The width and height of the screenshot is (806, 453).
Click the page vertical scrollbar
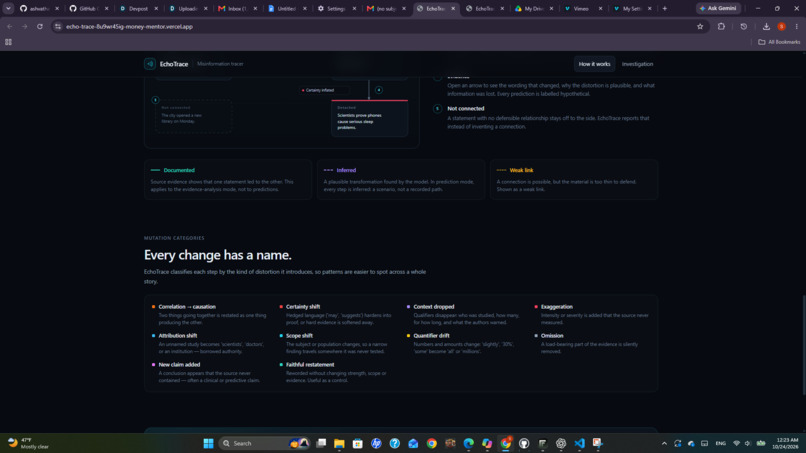point(803,345)
